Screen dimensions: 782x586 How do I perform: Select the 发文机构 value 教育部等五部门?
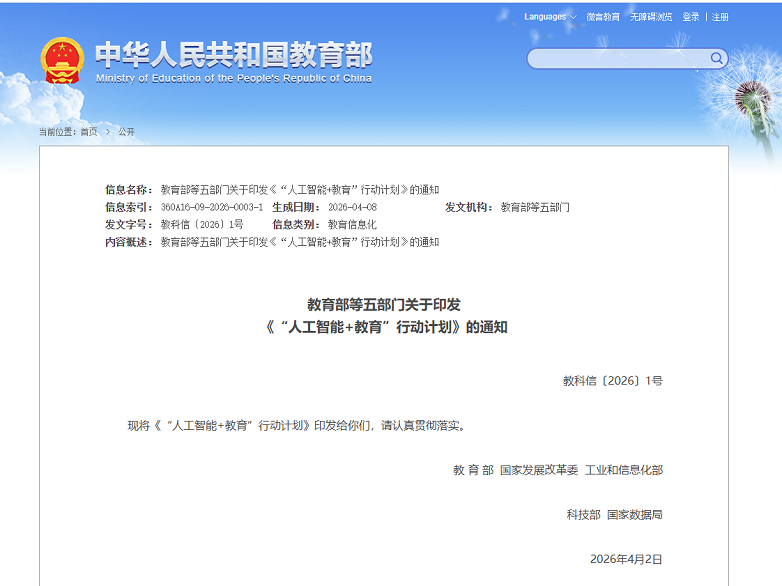pyautogui.click(x=535, y=207)
